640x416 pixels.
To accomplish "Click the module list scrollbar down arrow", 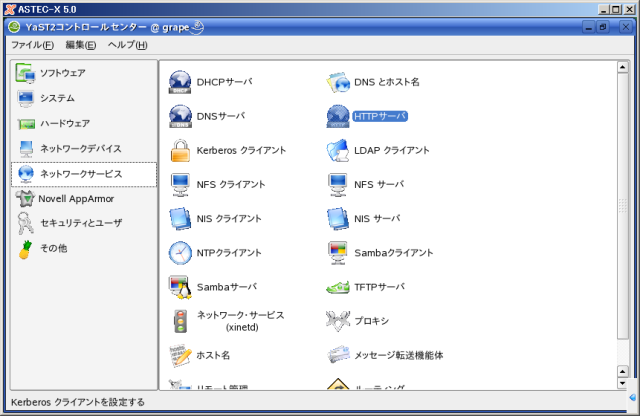I will (x=623, y=382).
